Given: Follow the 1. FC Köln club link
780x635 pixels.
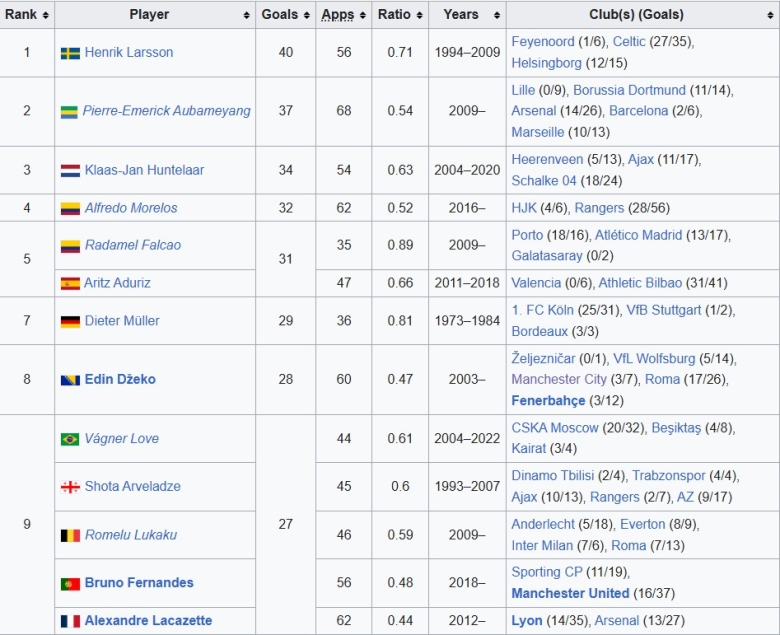Looking at the screenshot, I should coord(543,310).
